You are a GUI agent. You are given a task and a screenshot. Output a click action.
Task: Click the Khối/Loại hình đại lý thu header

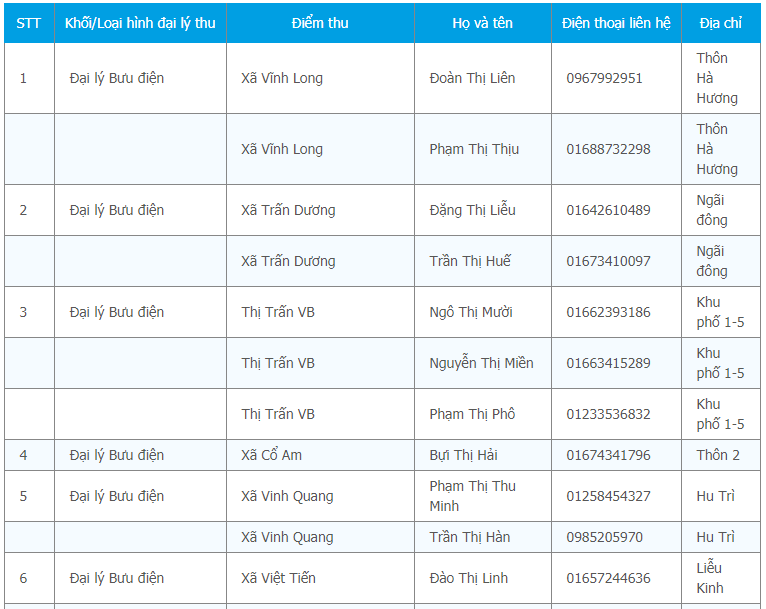click(140, 22)
